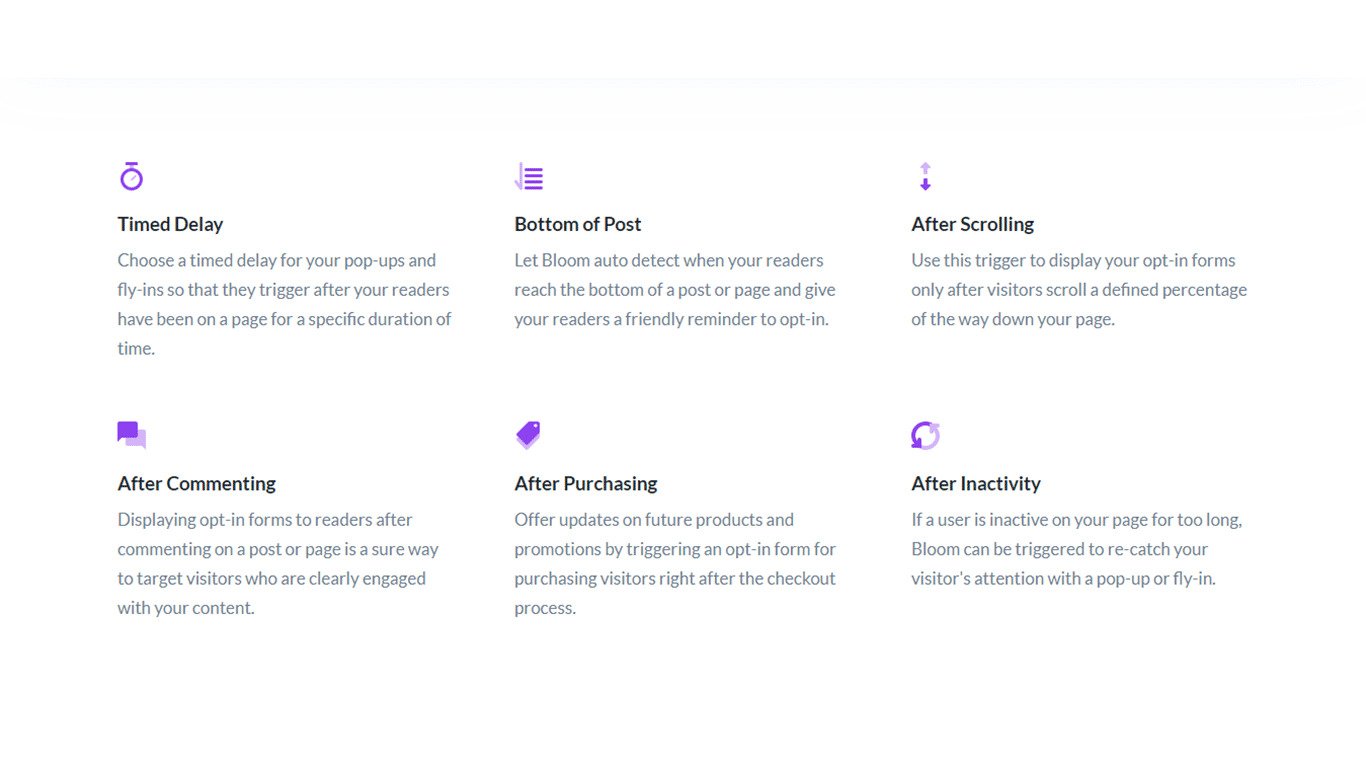Select the After Scrolling heading
The width and height of the screenshot is (1366, 768).
(x=972, y=224)
